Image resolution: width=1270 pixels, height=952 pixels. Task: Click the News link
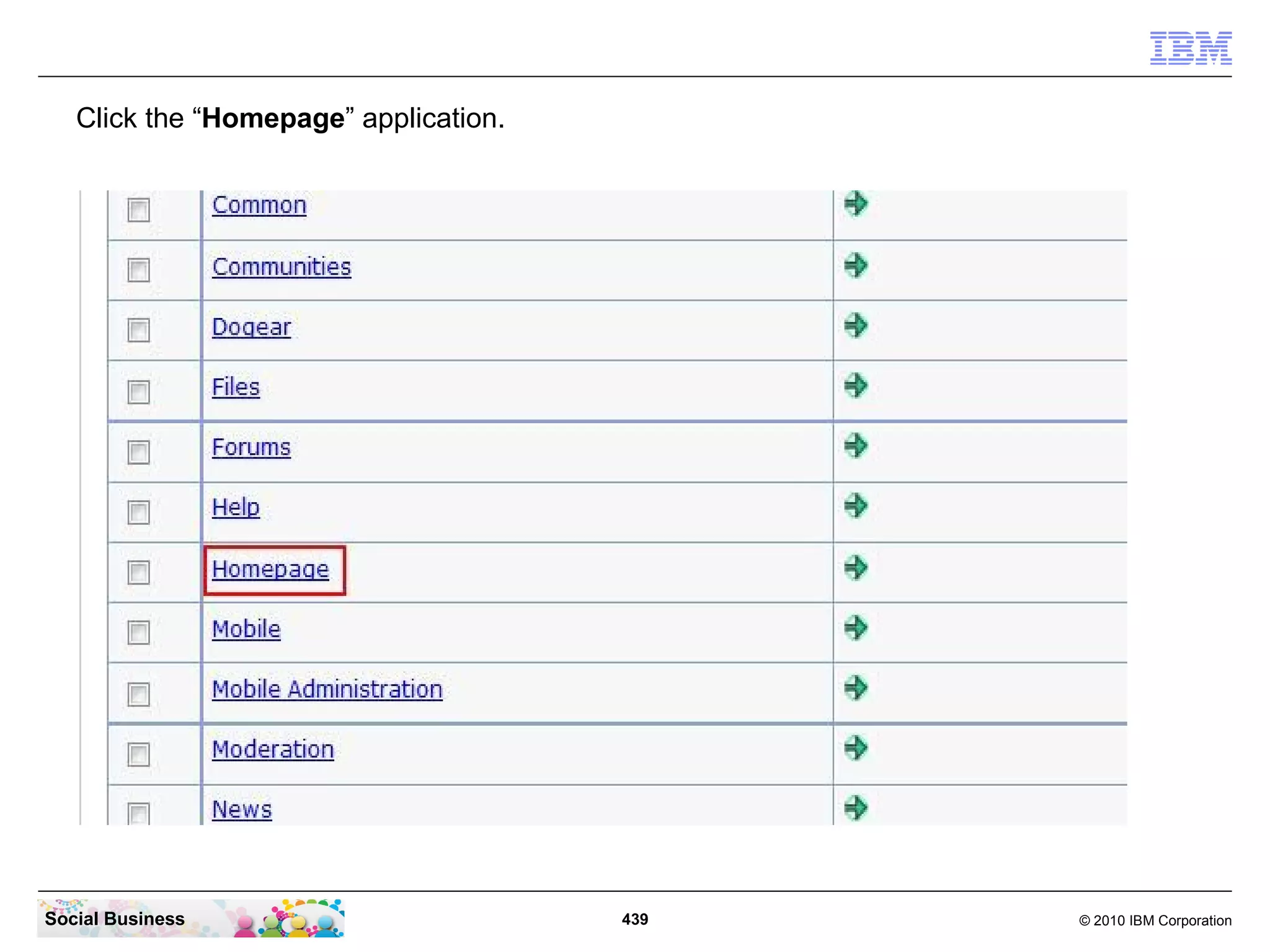242,809
